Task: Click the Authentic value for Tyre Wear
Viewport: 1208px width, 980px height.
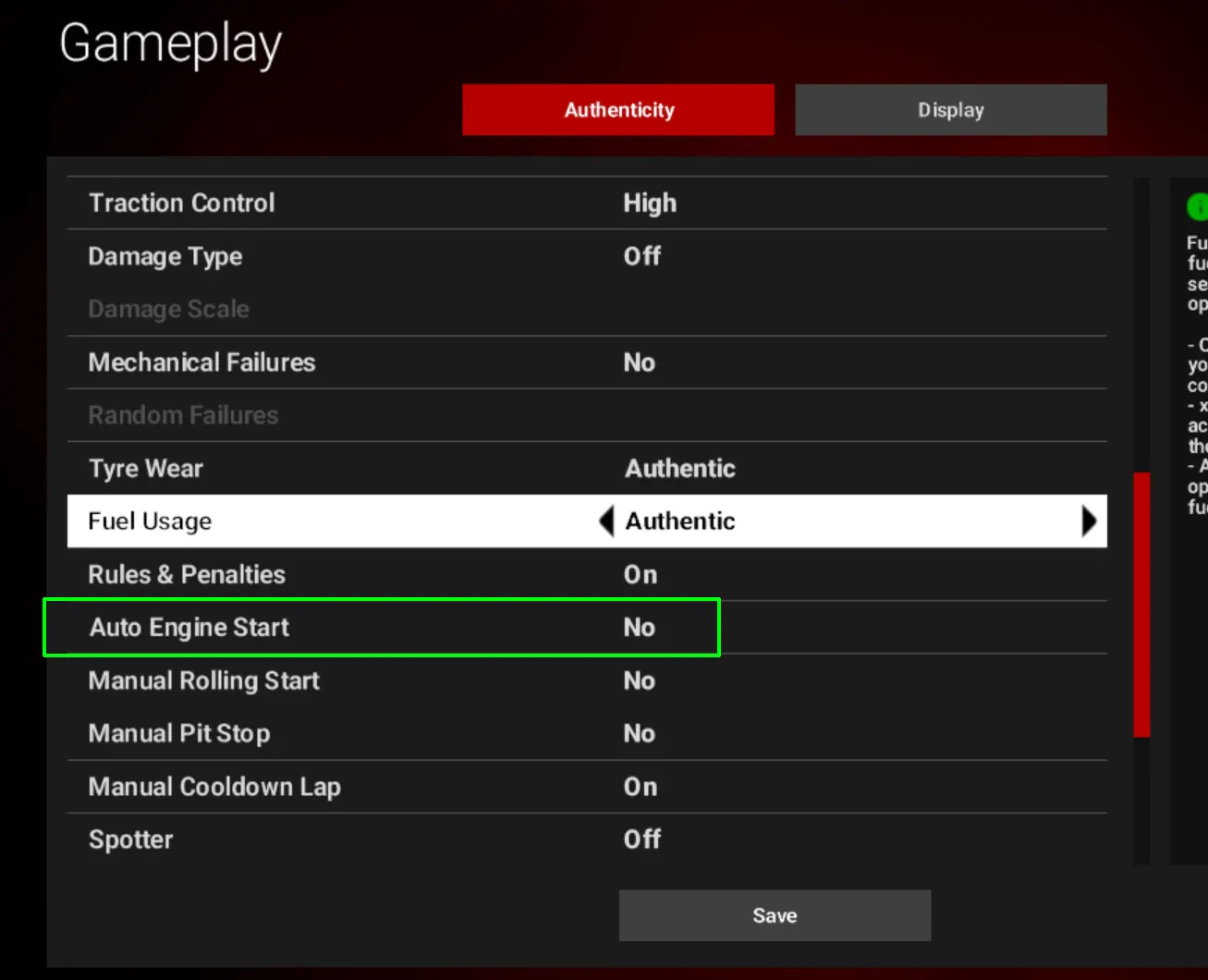Action: coord(680,469)
